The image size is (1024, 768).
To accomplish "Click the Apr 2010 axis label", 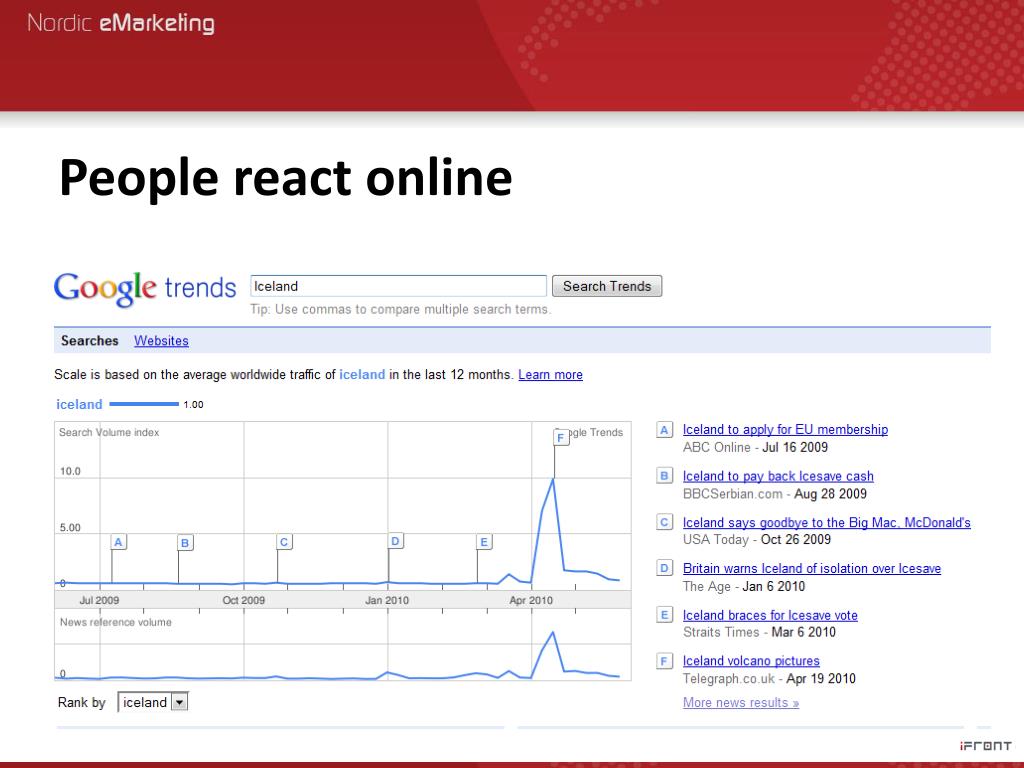I will pyautogui.click(x=531, y=600).
